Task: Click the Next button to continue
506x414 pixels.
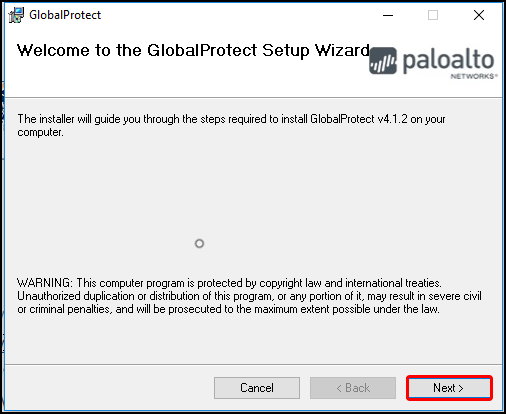Action: click(449, 388)
